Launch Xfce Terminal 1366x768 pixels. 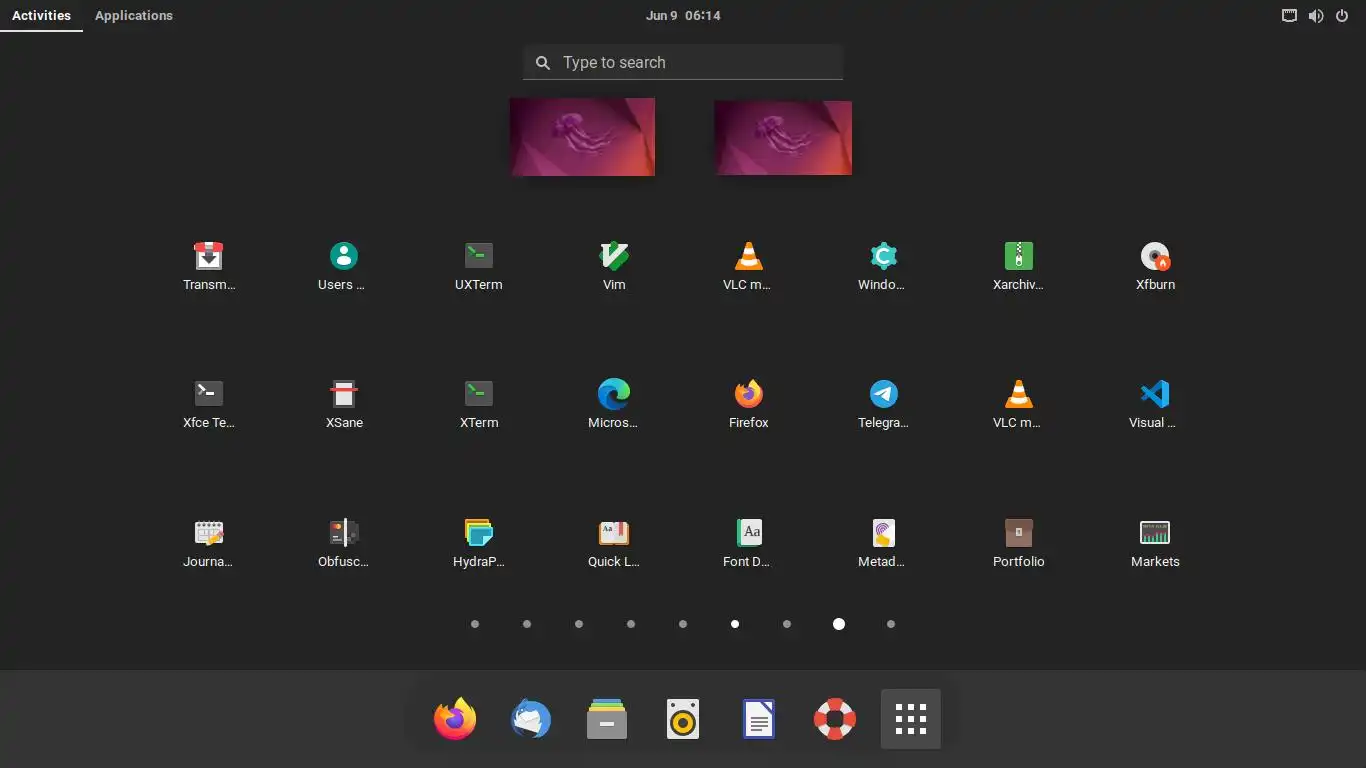tap(209, 403)
